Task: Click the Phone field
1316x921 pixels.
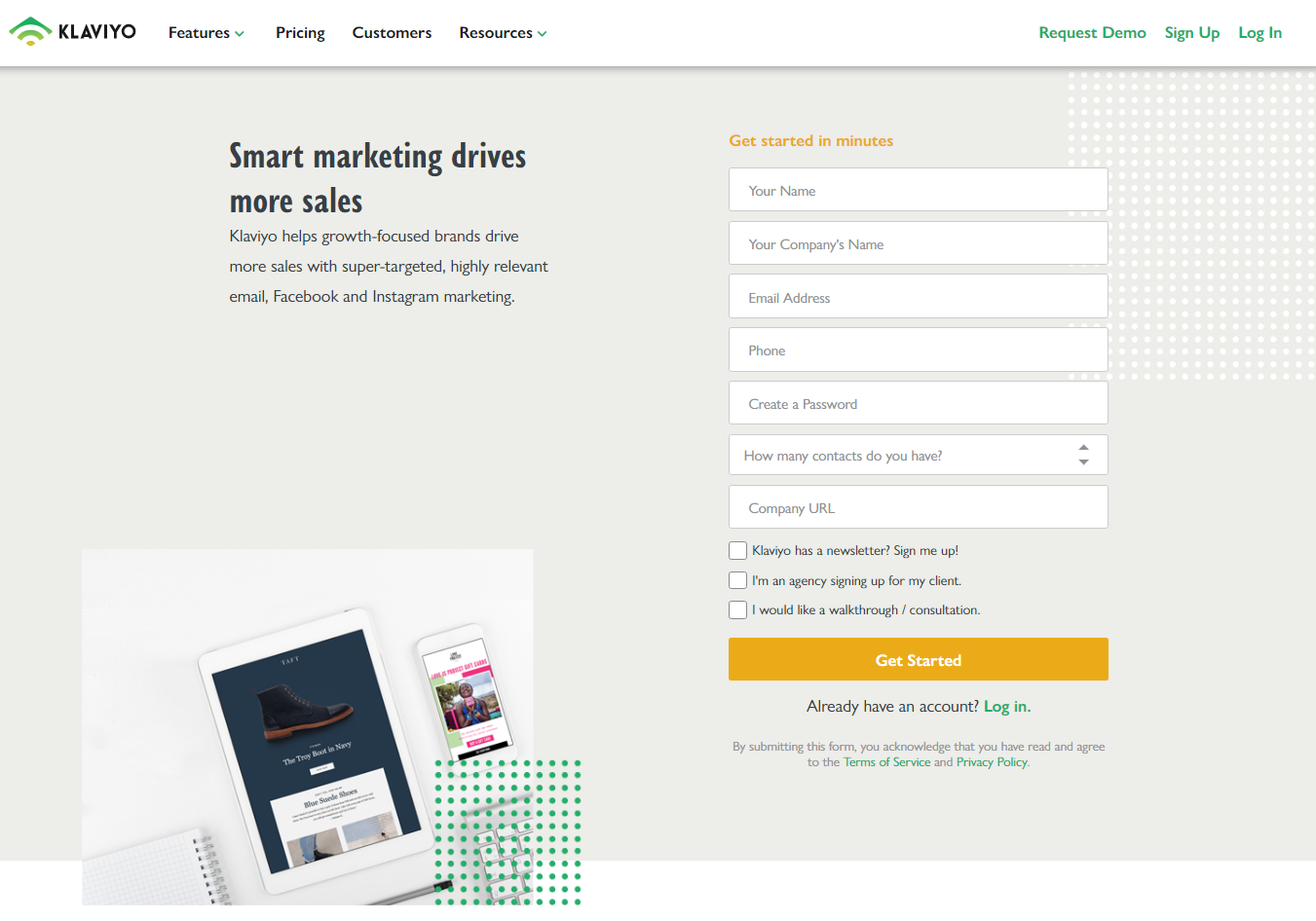Action: pos(919,350)
